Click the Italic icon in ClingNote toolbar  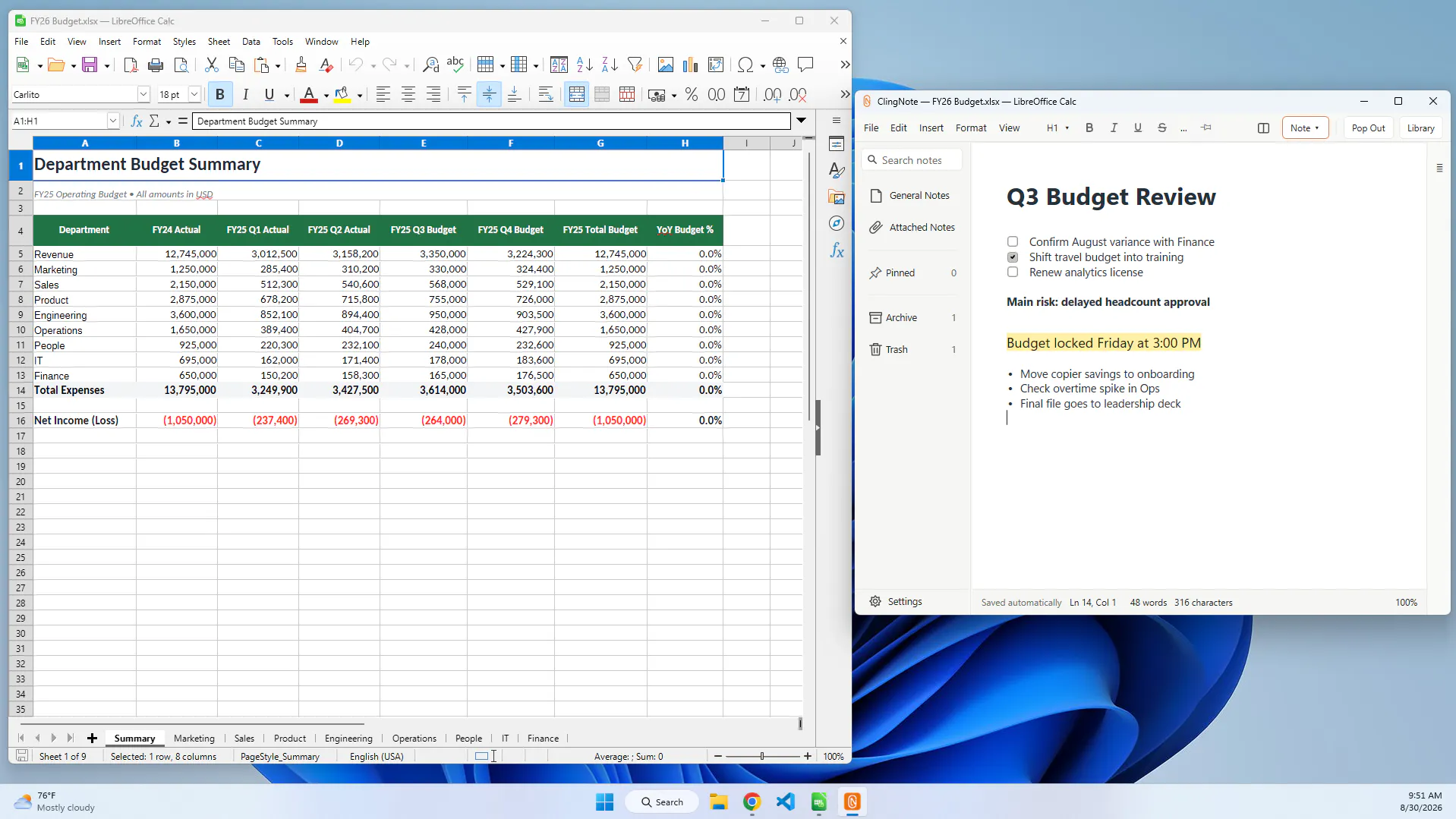pos(1114,128)
